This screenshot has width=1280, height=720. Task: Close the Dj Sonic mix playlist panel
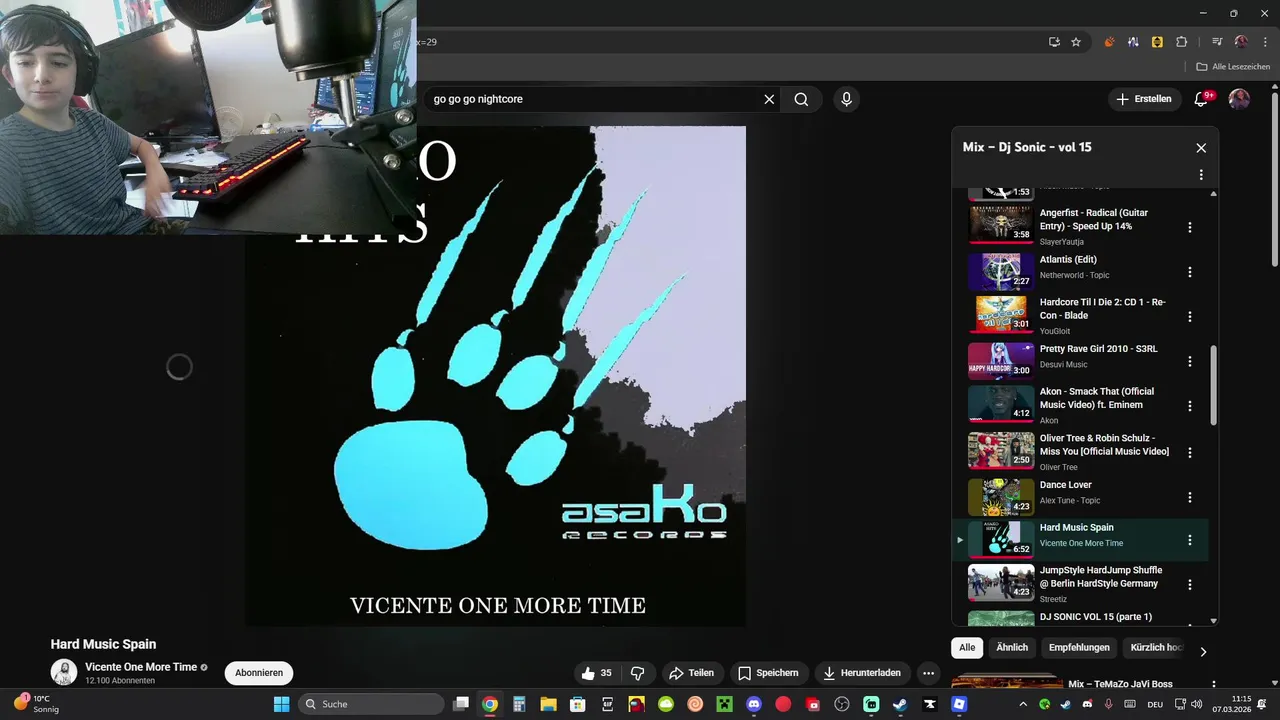(x=1201, y=147)
